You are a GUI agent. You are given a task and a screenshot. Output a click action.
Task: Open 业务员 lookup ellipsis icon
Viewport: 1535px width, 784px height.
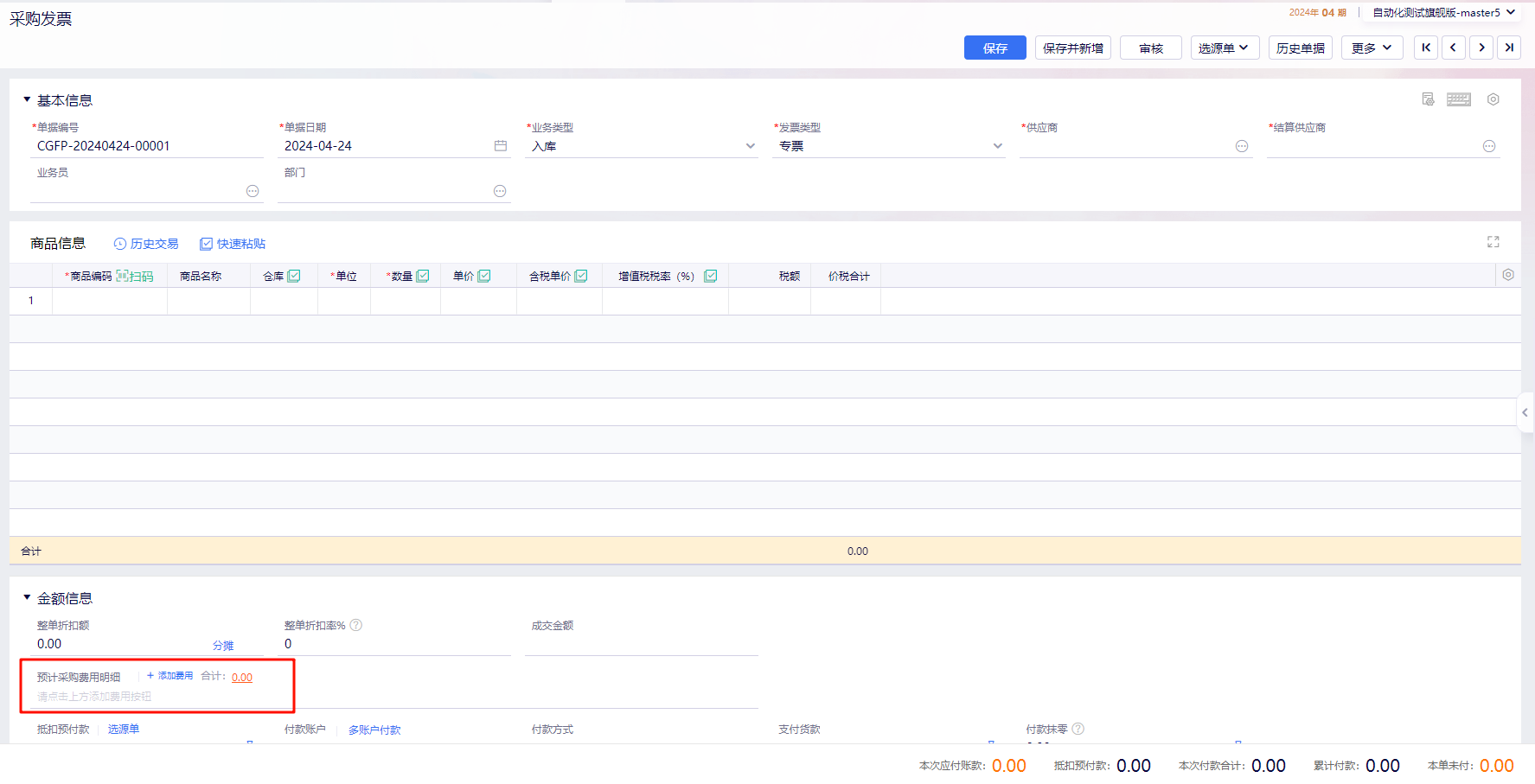click(253, 191)
